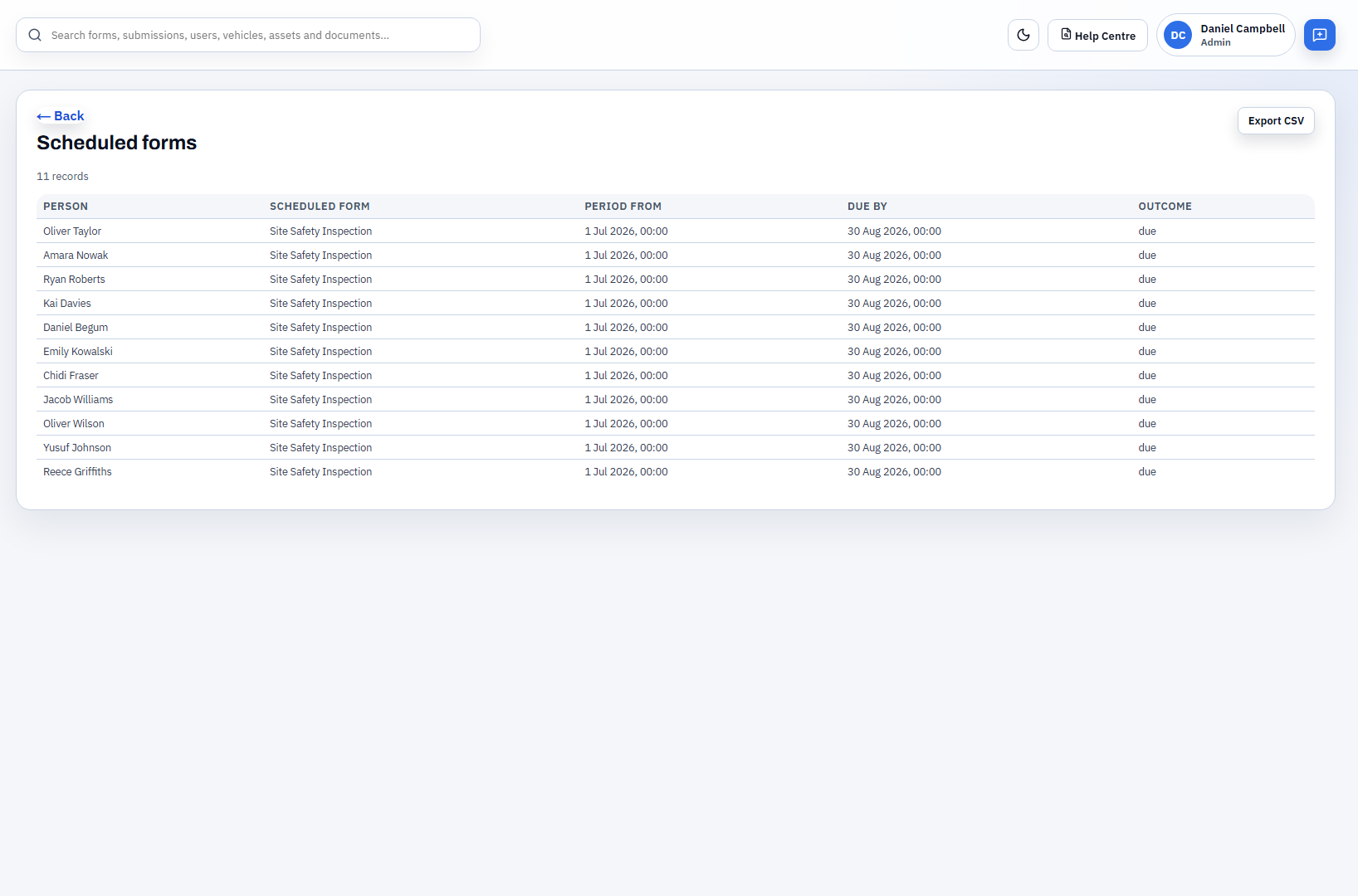Toggle dark mode with the moon icon
Screen dimensions: 1358x896
1023,35
